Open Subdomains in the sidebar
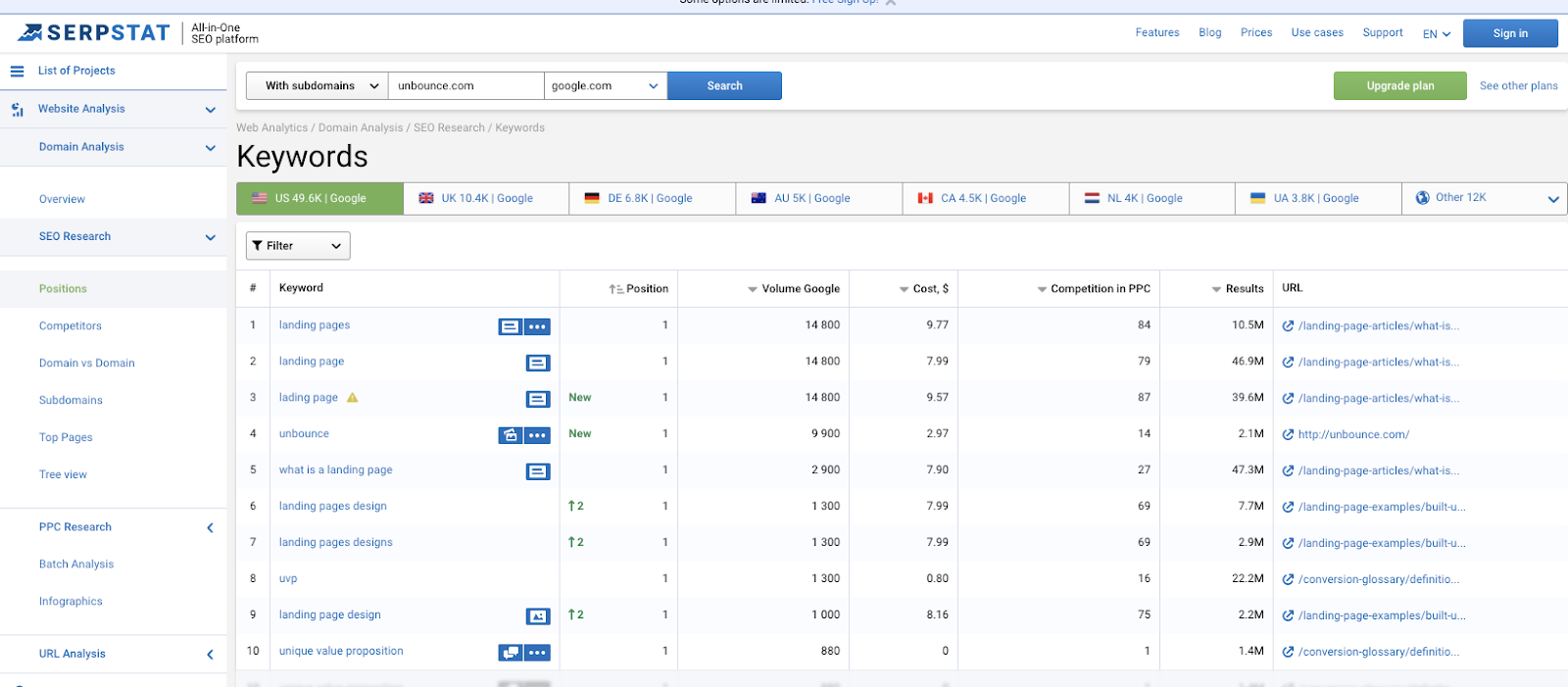The image size is (1568, 687). 71,401
